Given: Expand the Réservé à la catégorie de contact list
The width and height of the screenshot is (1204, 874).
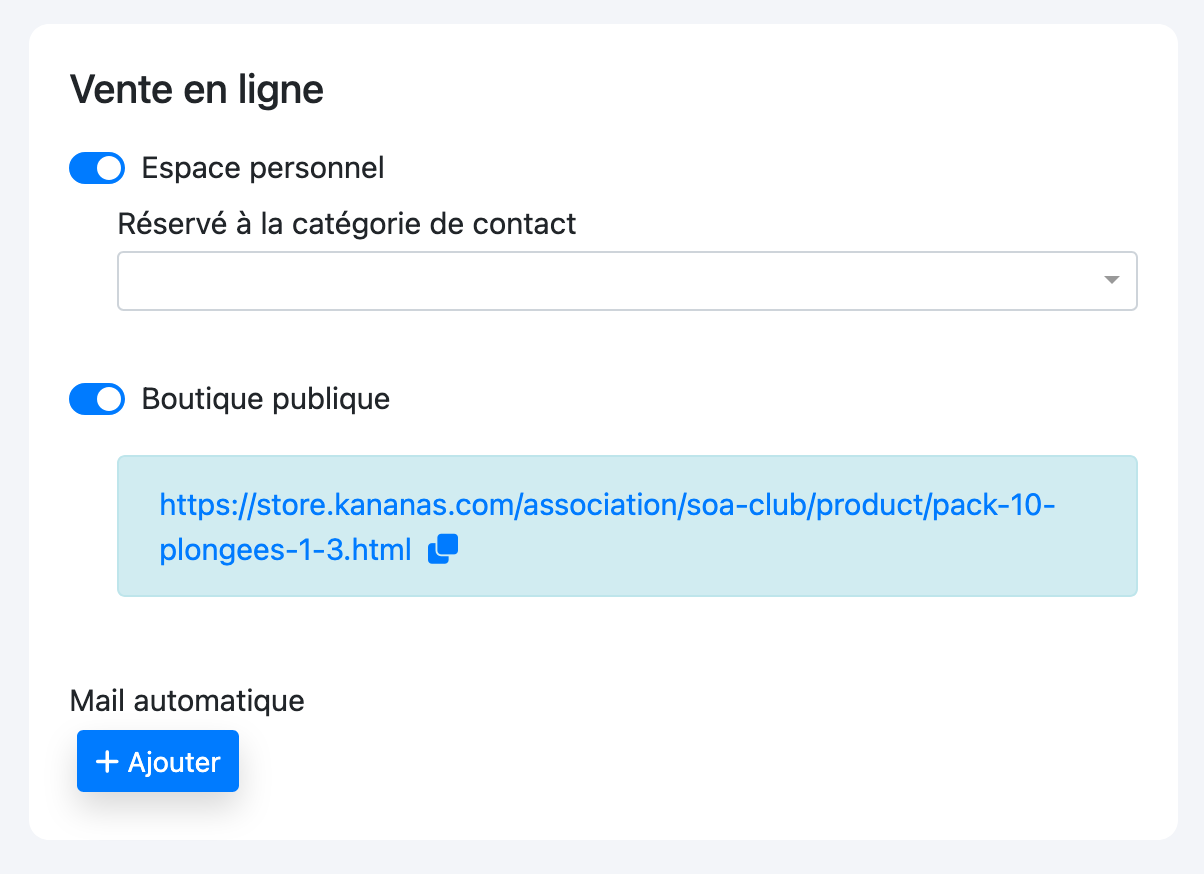Looking at the screenshot, I should pyautogui.click(x=627, y=281).
